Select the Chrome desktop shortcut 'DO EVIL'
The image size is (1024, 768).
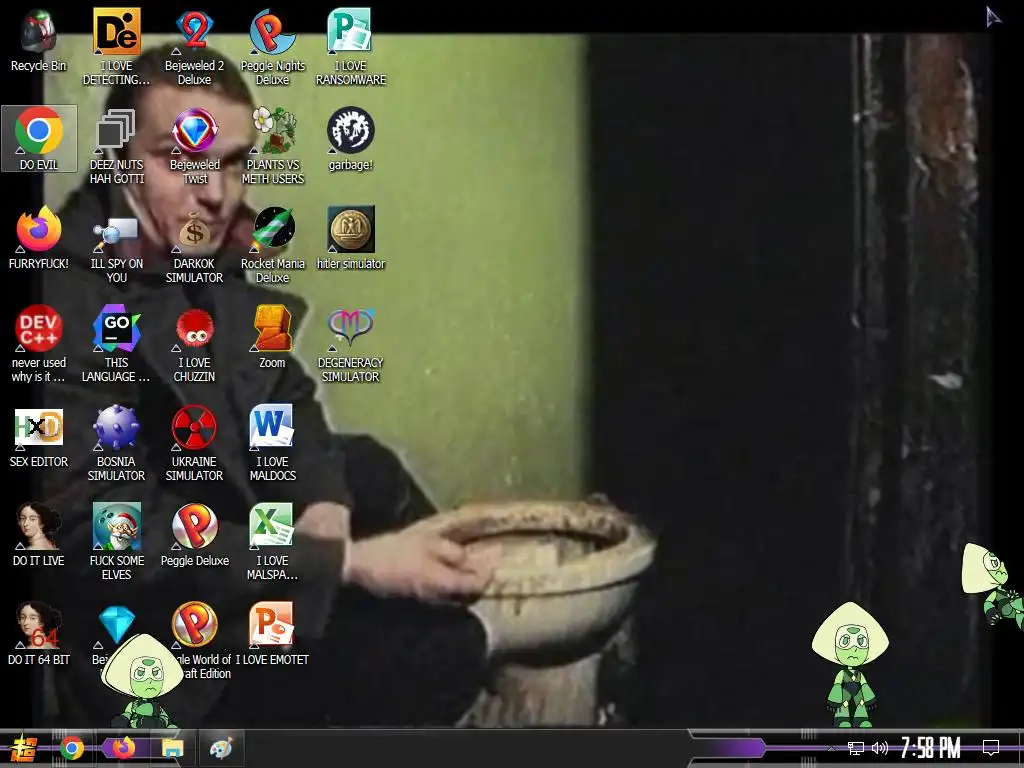coord(39,138)
